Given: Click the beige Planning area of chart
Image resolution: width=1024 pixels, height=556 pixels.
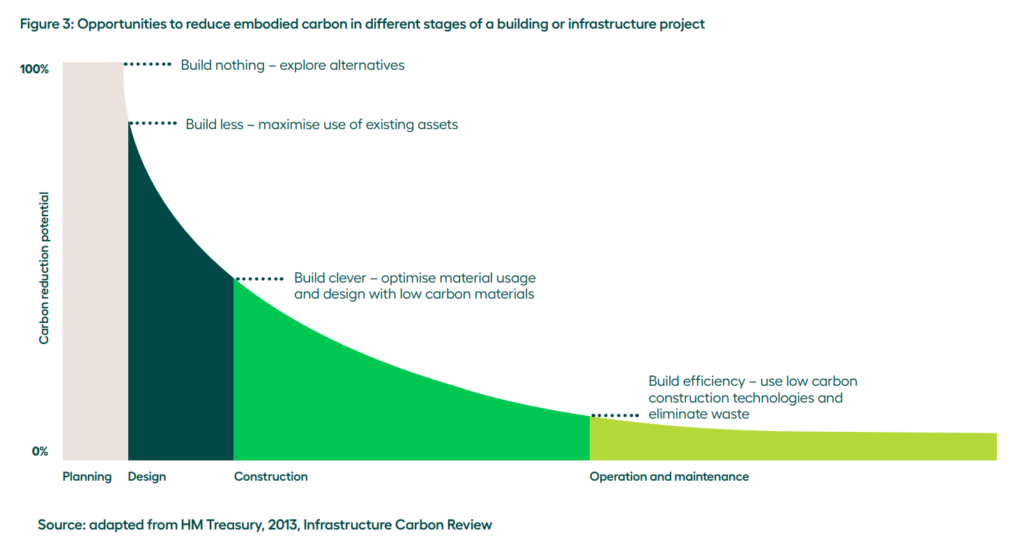Looking at the screenshot, I should point(93,261).
